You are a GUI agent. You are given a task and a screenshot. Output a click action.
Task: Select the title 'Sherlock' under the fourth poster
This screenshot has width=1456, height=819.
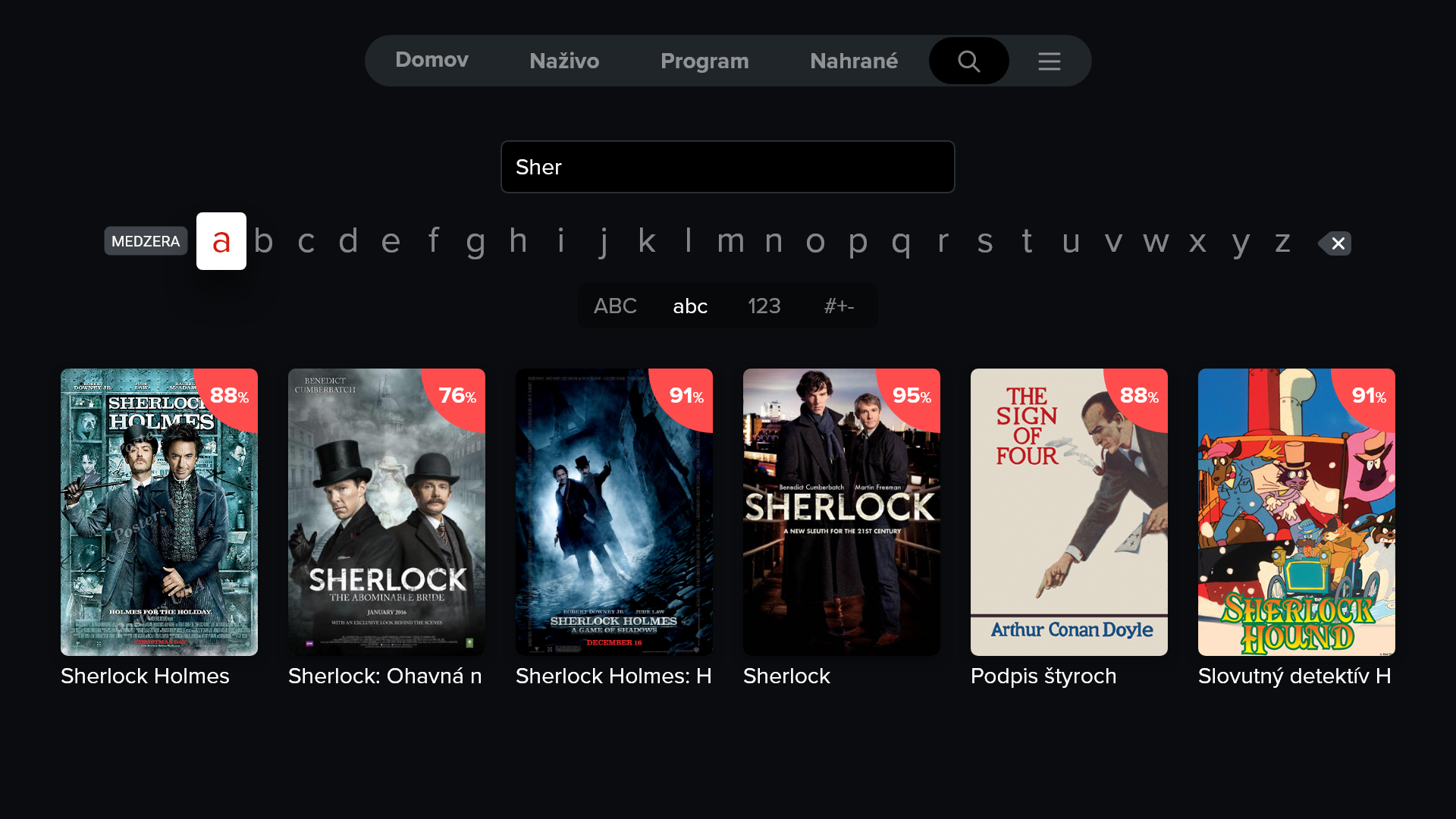coord(786,676)
